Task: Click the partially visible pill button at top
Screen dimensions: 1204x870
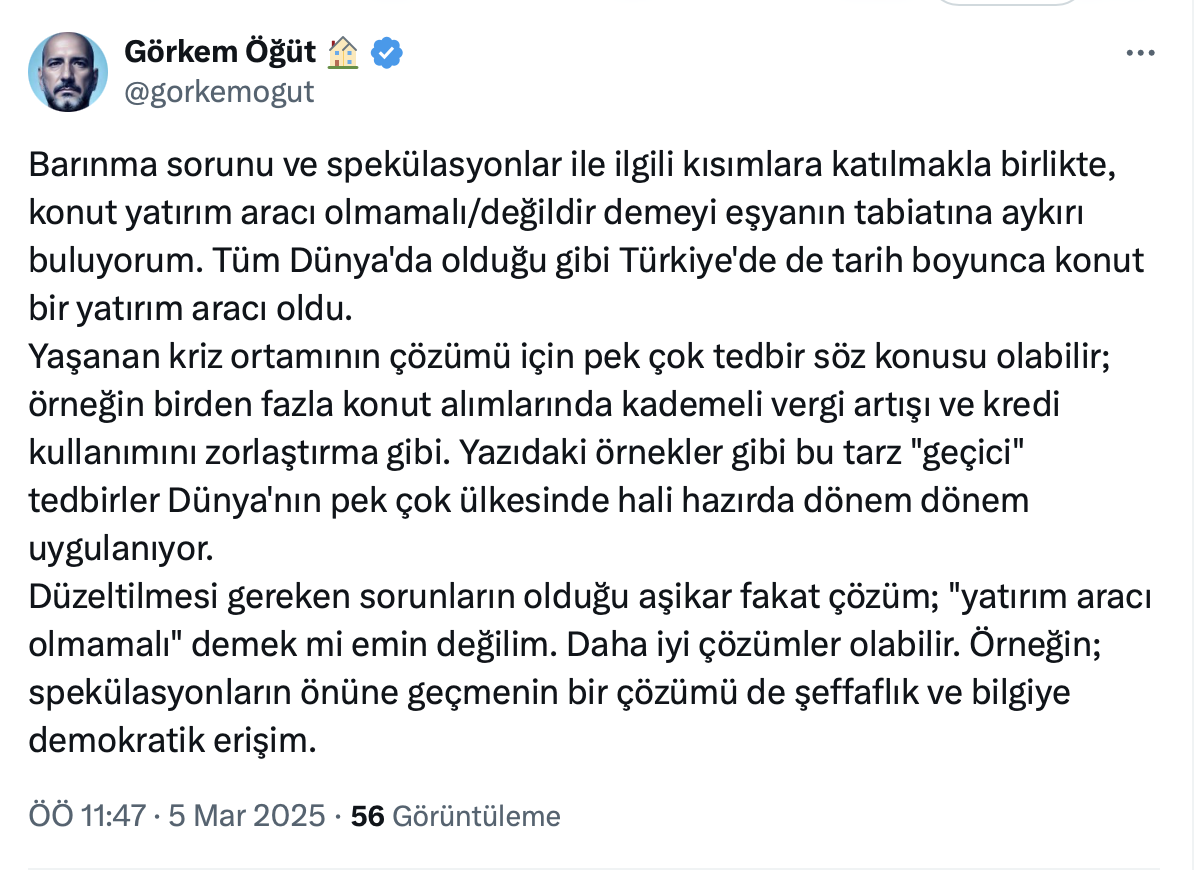Action: (1010, 4)
